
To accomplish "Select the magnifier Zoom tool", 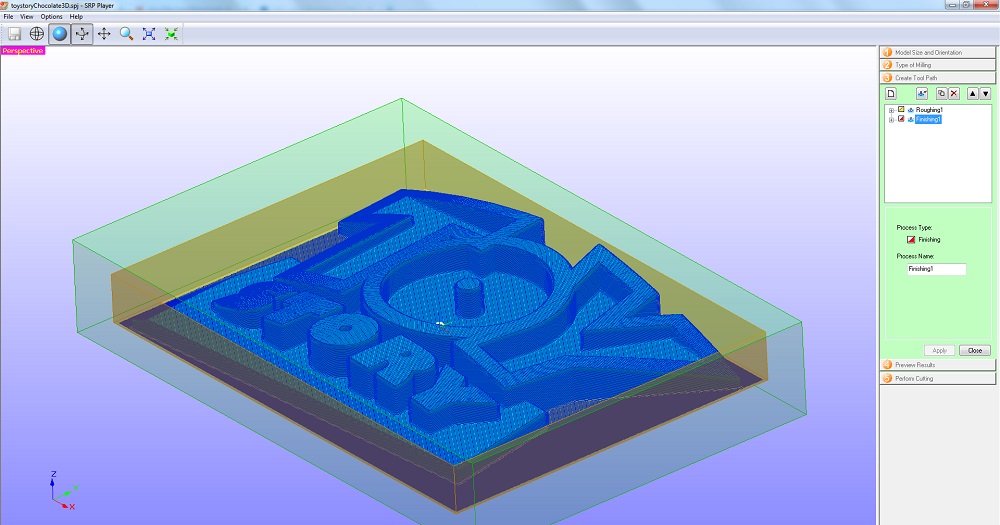I will [x=126, y=34].
